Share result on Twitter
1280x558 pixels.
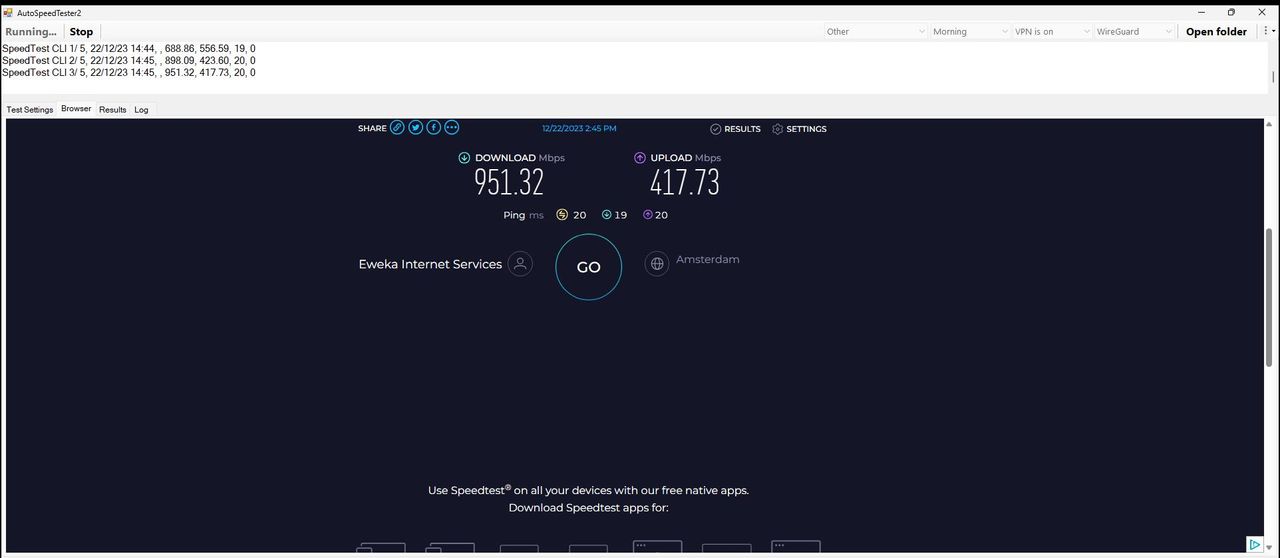coord(415,127)
